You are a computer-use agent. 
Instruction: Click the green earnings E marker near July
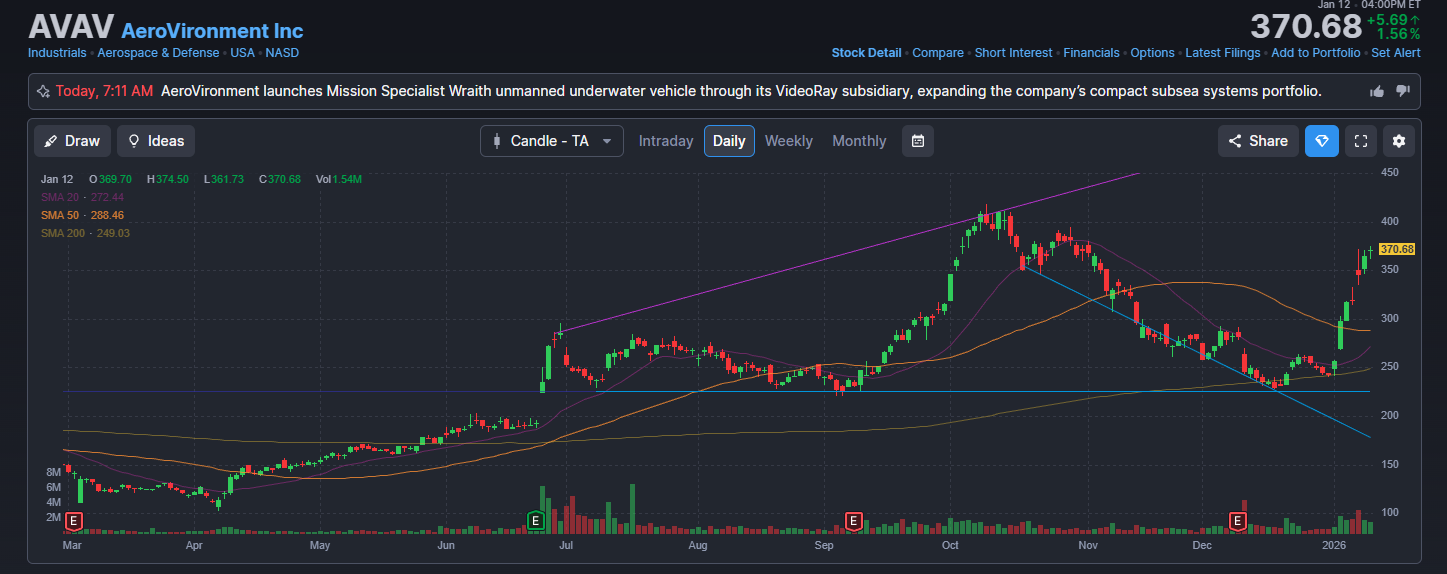535,520
